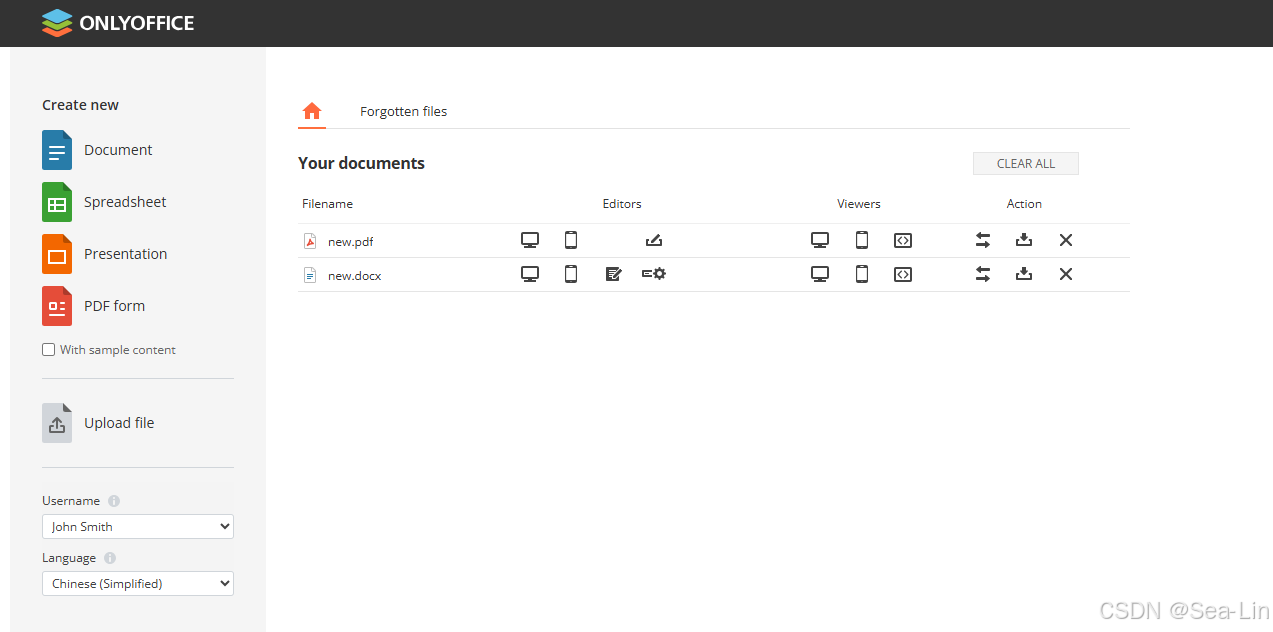Enable the With sample content checkbox
This screenshot has width=1273, height=632.
pyautogui.click(x=48, y=349)
